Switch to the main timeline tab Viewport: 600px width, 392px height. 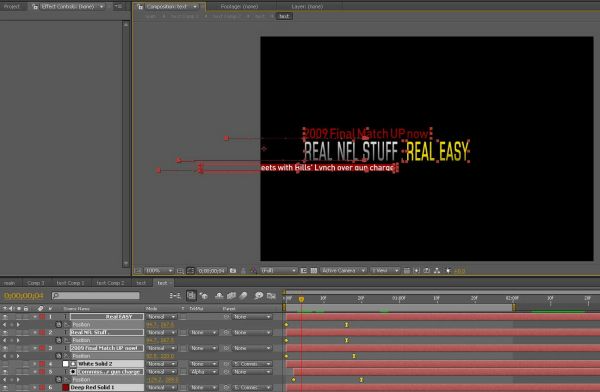click(x=10, y=283)
